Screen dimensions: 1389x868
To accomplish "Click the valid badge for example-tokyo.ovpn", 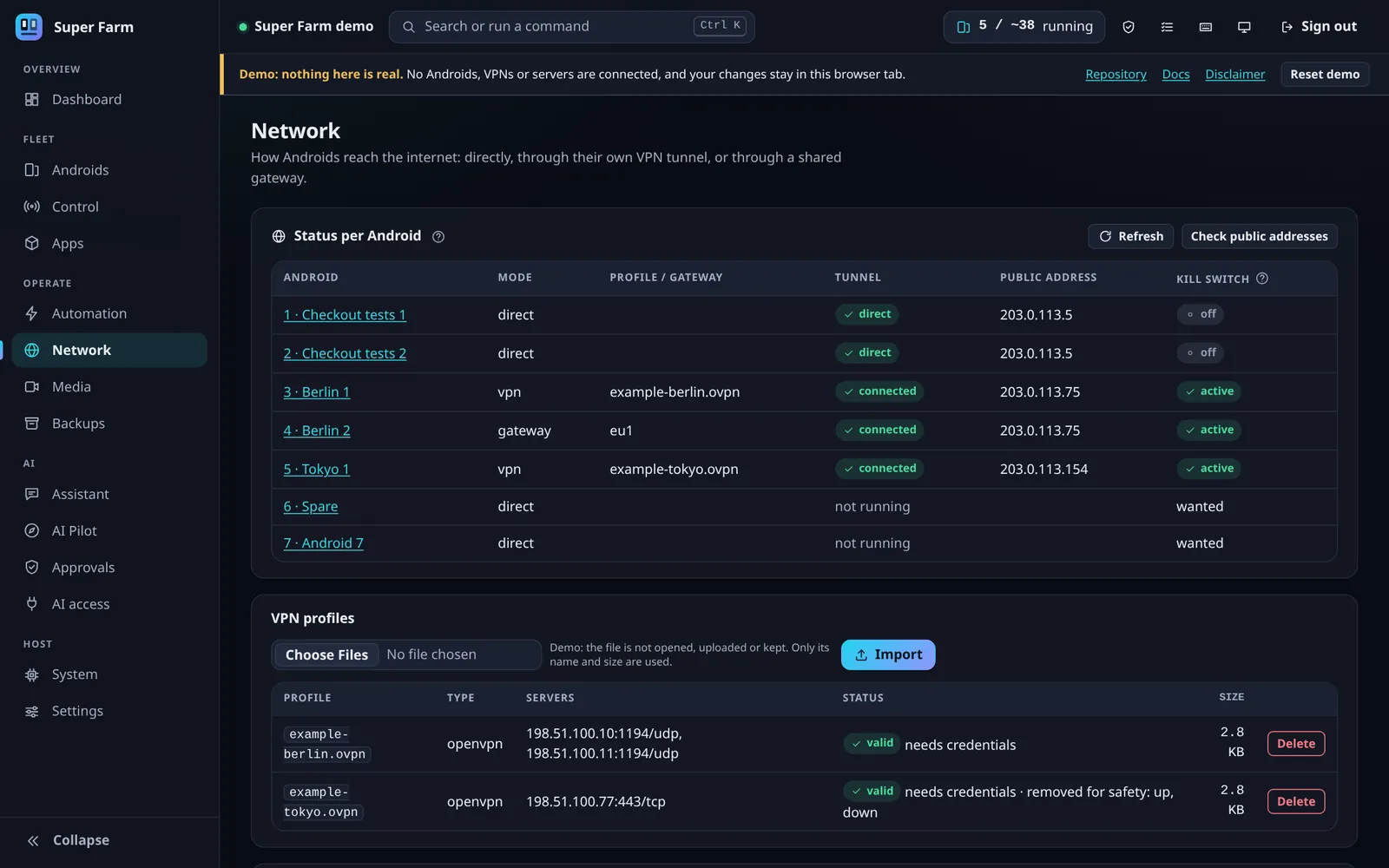I will pos(872,792).
